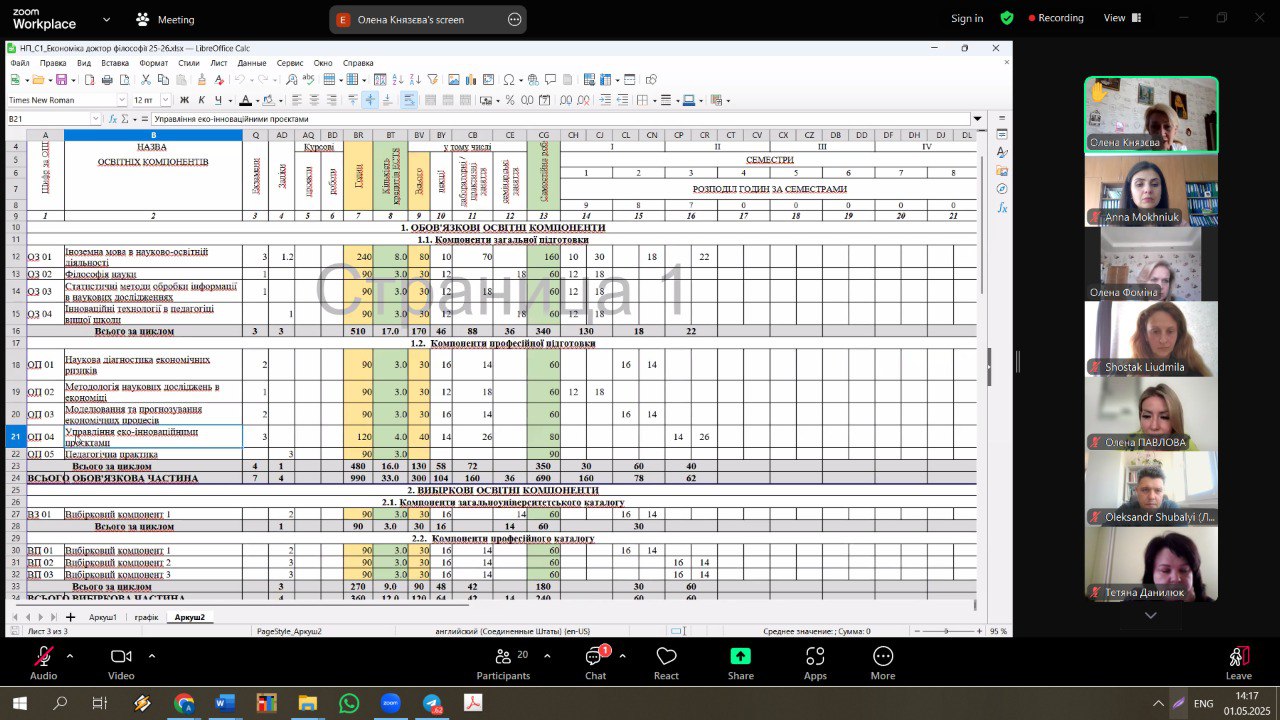
Task: Switch to the графік sheet tab
Action: (146, 617)
